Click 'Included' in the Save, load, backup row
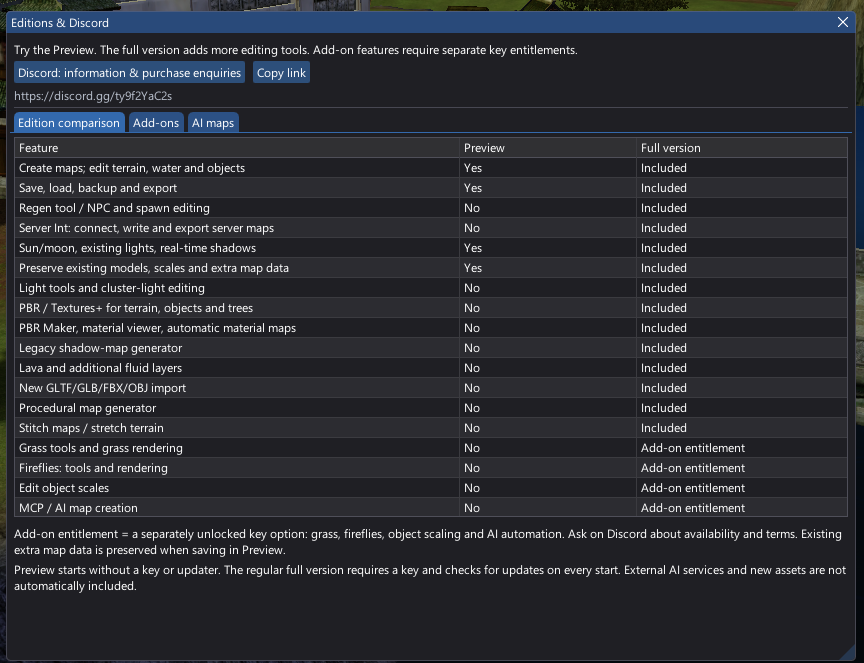This screenshot has height=663, width=864. pyautogui.click(x=742, y=188)
